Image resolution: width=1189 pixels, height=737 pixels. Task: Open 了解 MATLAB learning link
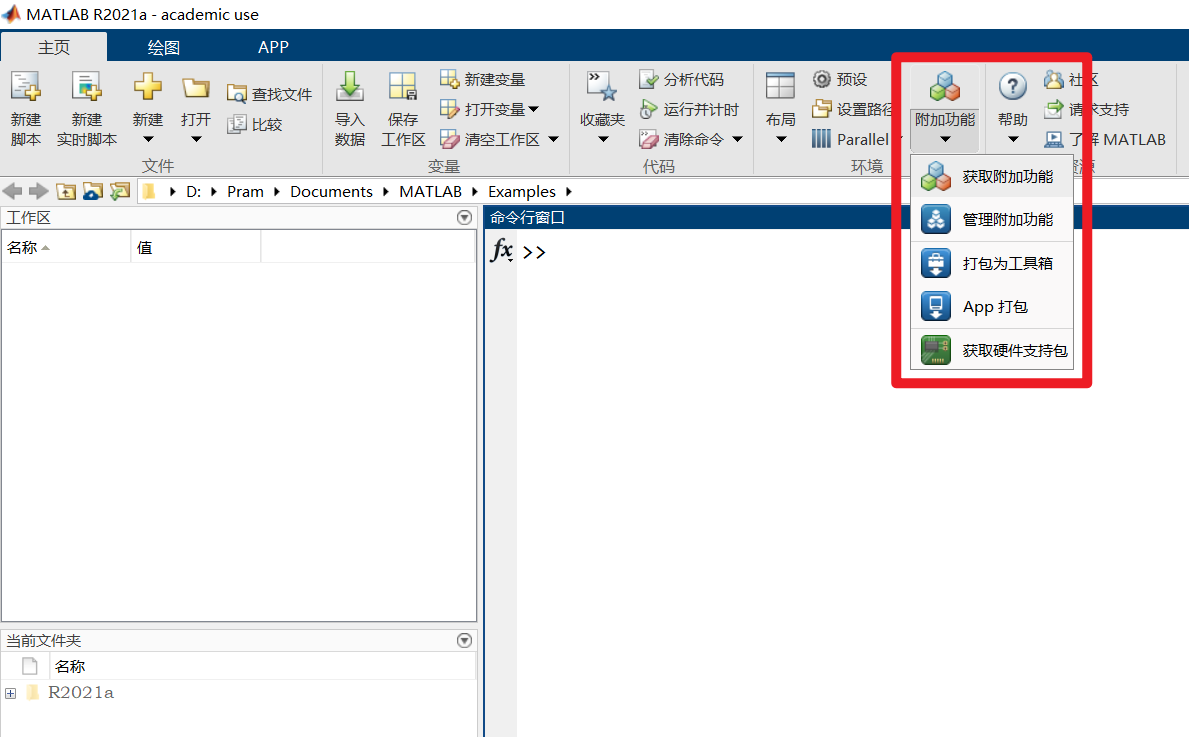1104,140
